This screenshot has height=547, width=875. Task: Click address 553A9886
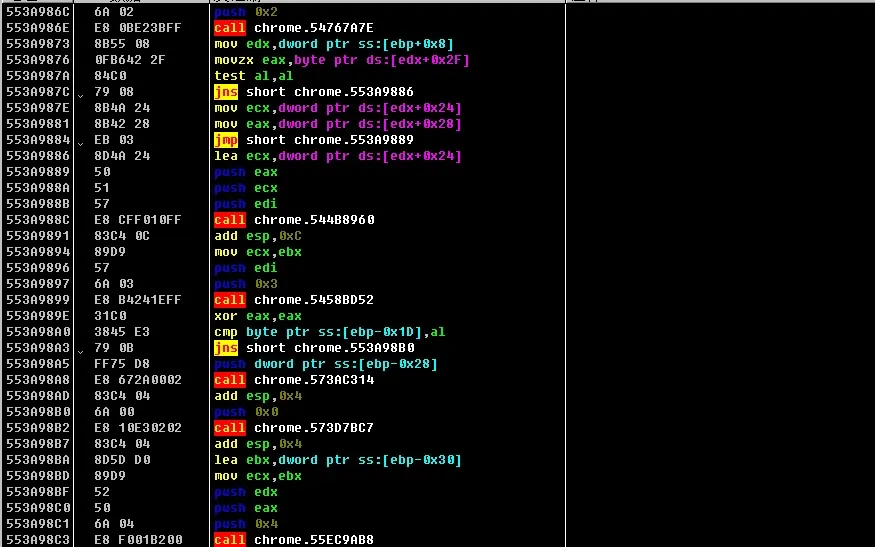[38, 156]
